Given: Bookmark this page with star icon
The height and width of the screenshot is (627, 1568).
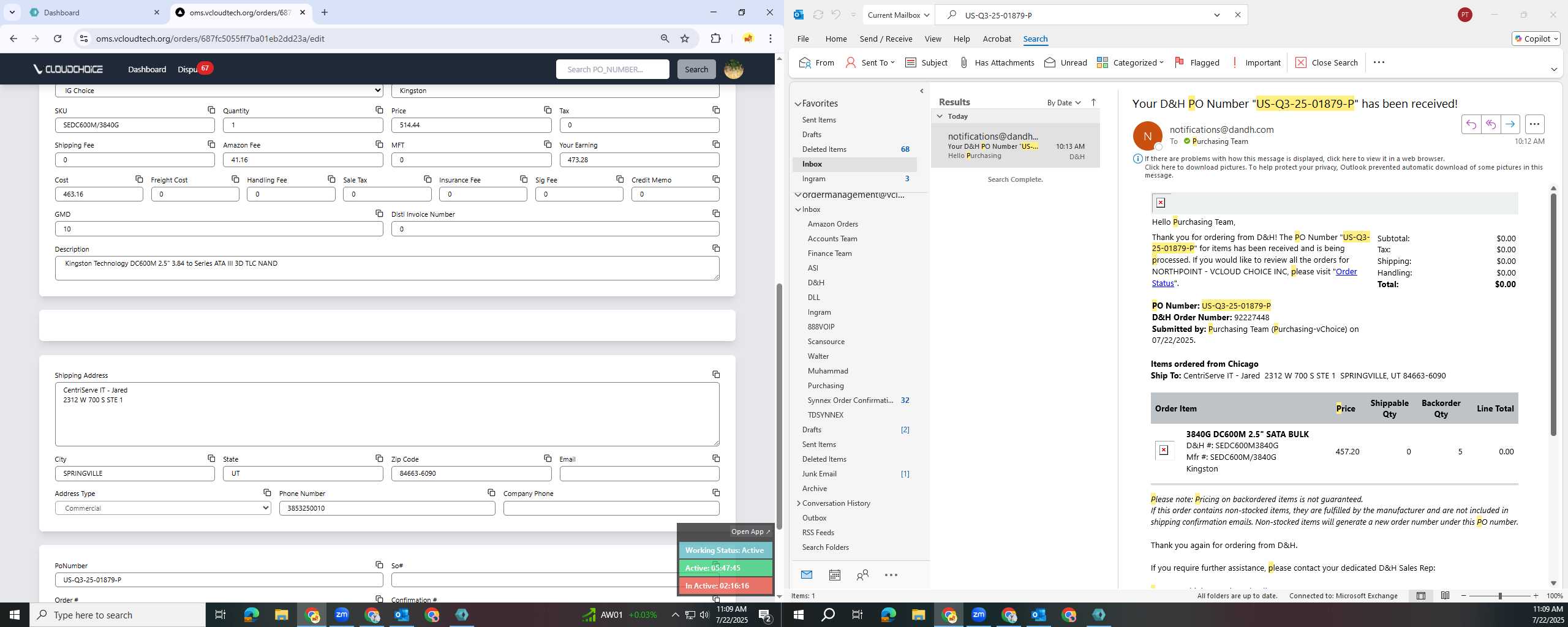Looking at the screenshot, I should click(x=685, y=39).
